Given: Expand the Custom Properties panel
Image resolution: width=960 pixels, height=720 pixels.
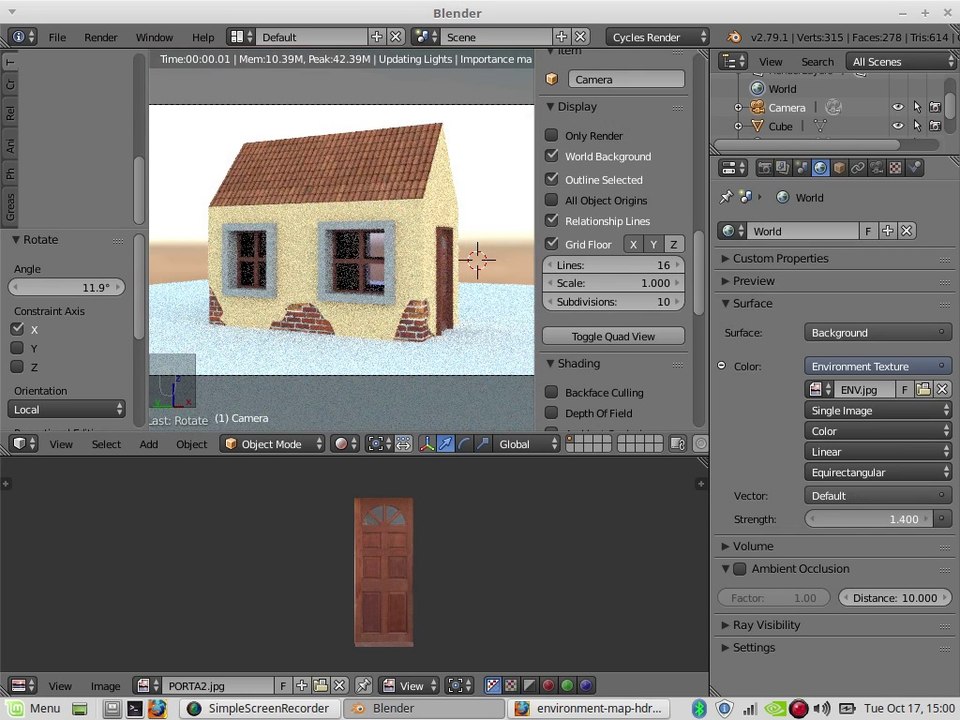Looking at the screenshot, I should 780,258.
